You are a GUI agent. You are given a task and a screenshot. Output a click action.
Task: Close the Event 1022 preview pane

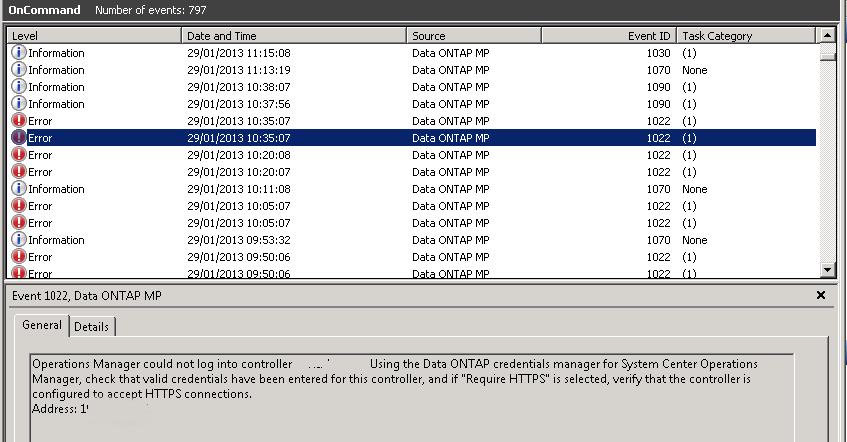point(821,296)
